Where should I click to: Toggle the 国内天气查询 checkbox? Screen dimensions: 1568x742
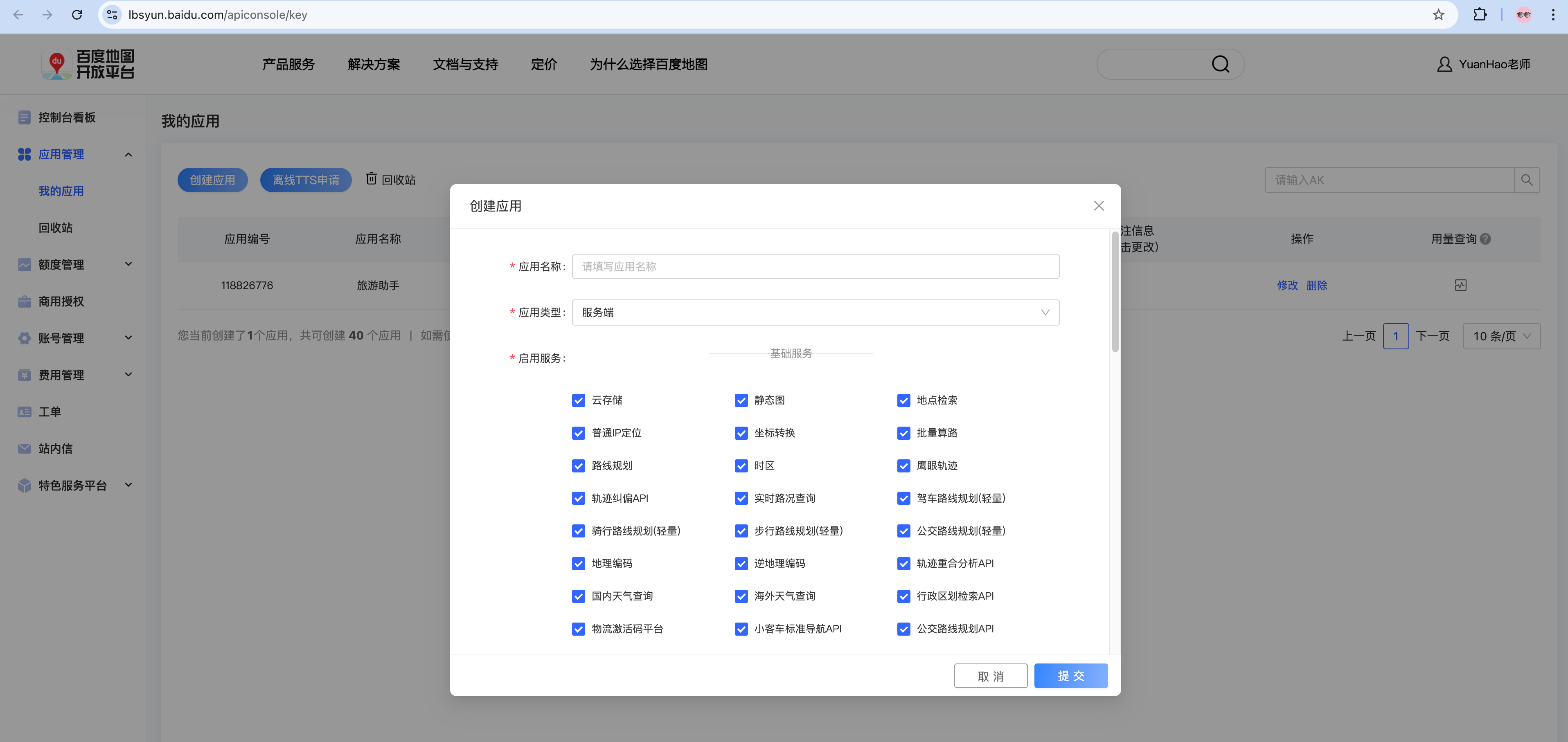click(x=578, y=596)
